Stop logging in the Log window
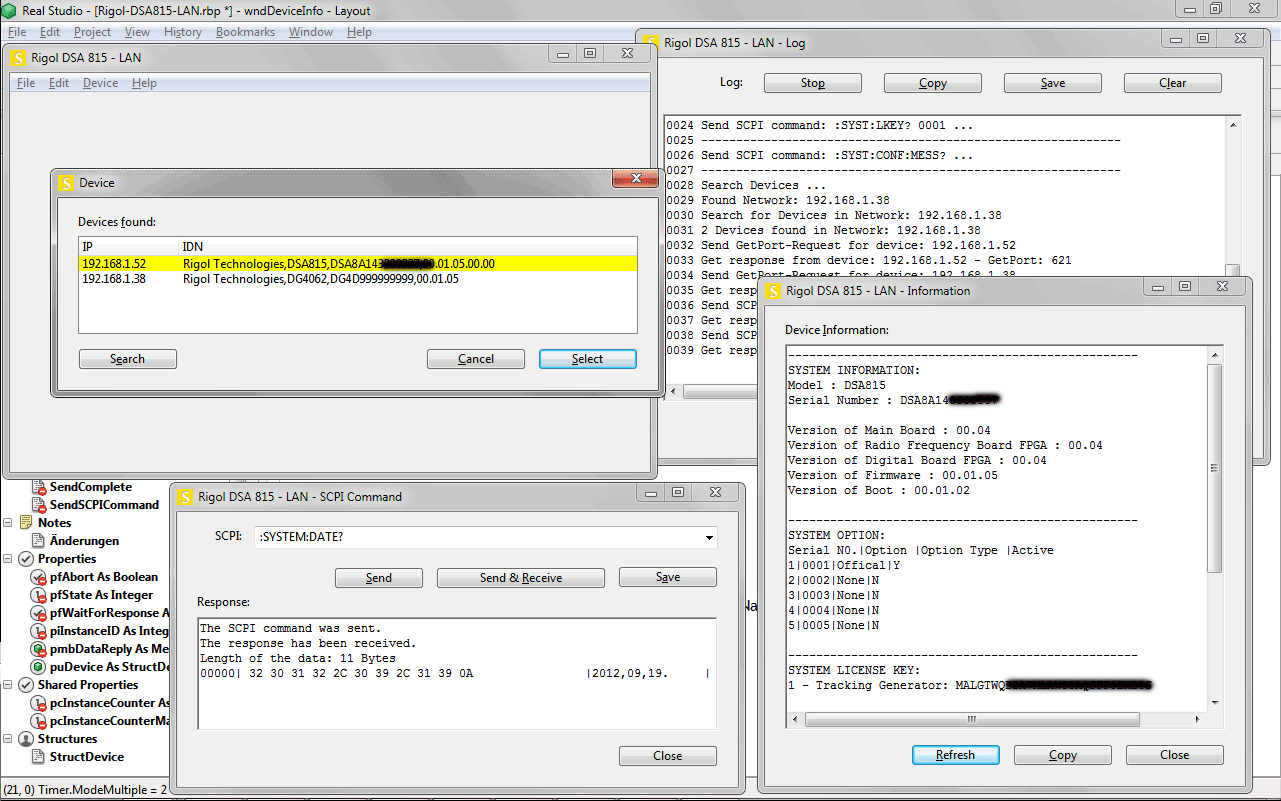Viewport: 1281px width, 801px height. [813, 83]
